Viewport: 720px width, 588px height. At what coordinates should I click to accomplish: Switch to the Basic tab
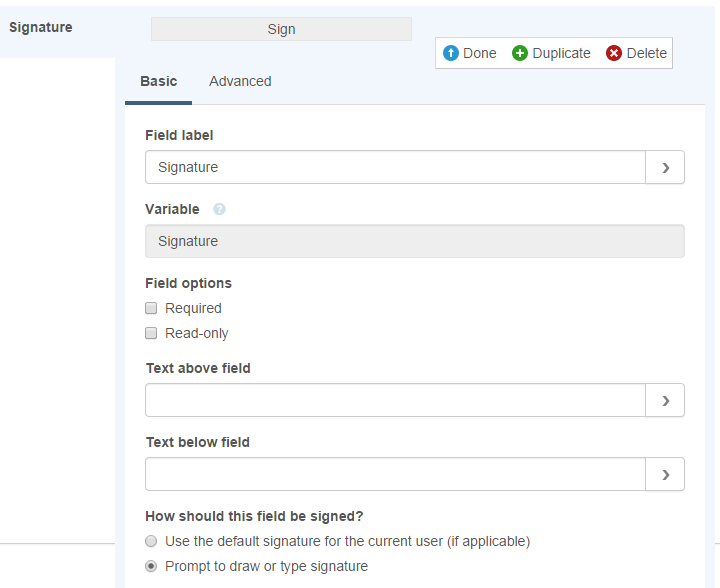[158, 81]
